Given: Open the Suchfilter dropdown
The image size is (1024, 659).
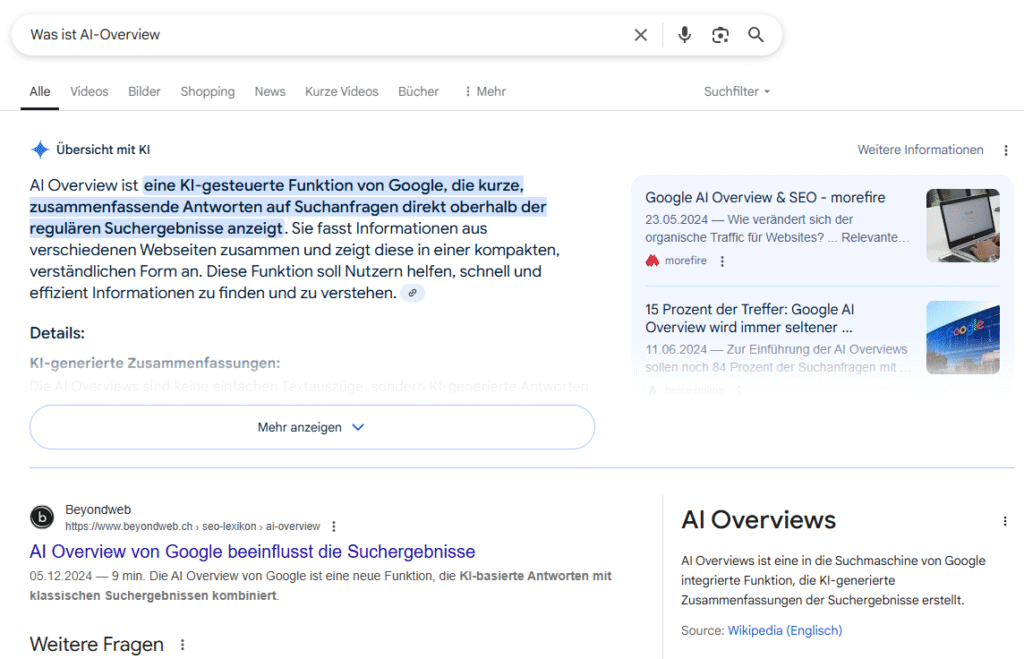Looking at the screenshot, I should click(737, 91).
